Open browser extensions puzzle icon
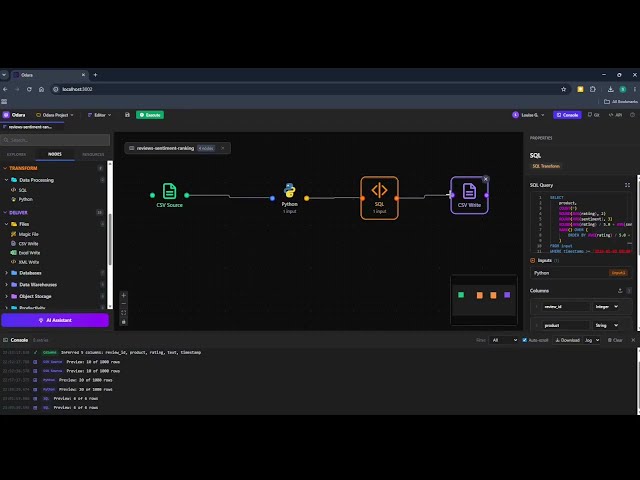 593,89
